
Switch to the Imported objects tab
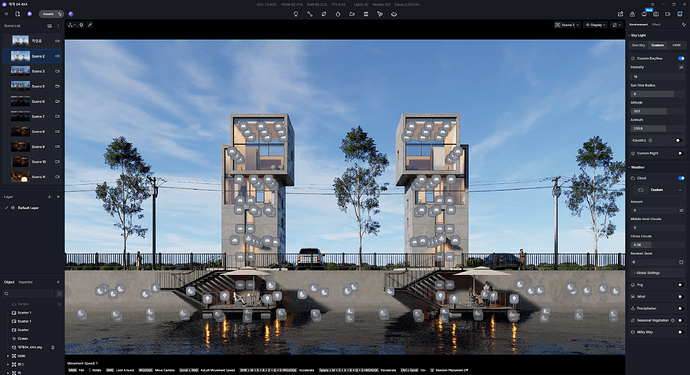coord(26,282)
